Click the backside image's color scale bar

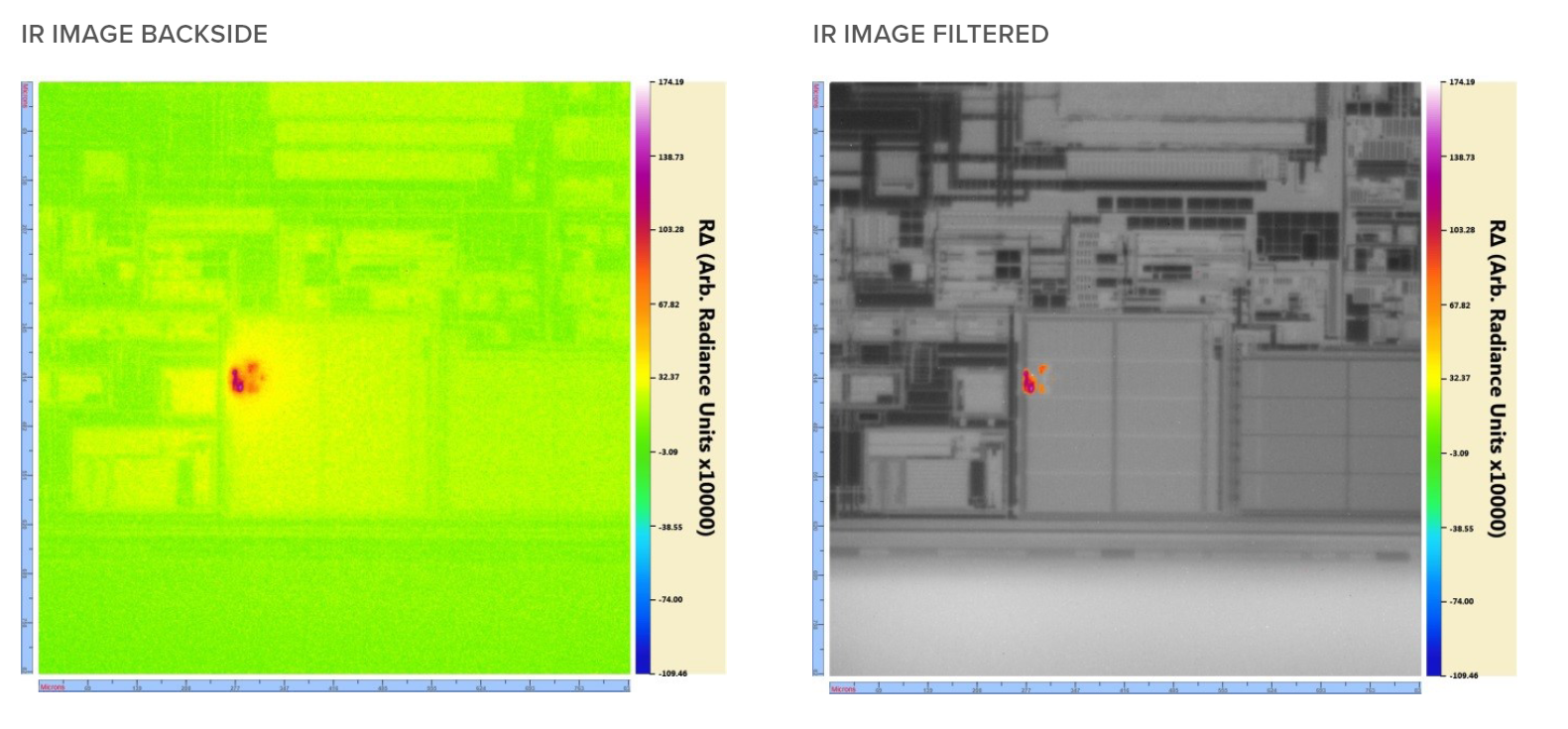click(644, 378)
